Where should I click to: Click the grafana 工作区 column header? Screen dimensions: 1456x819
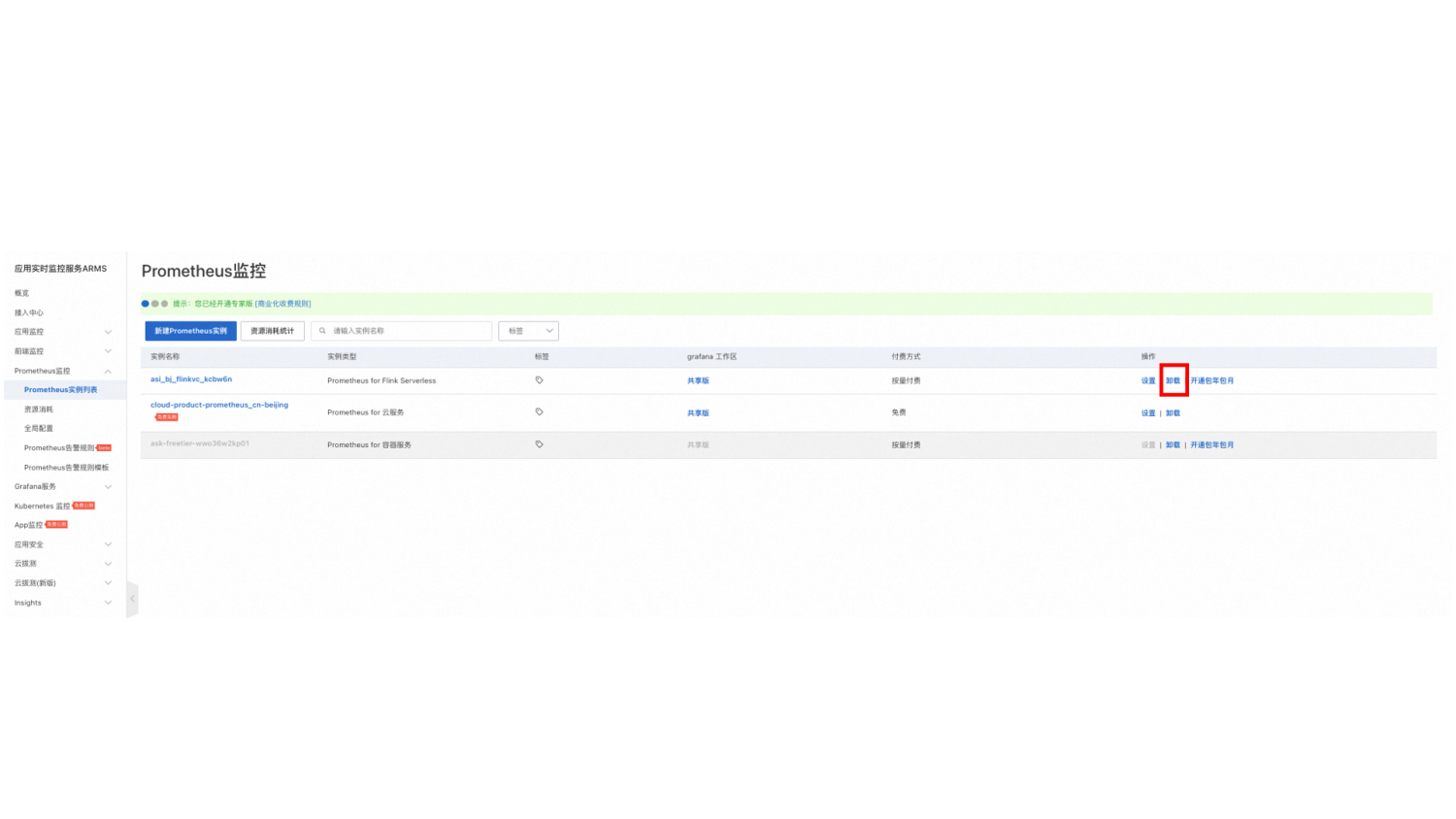tap(712, 356)
